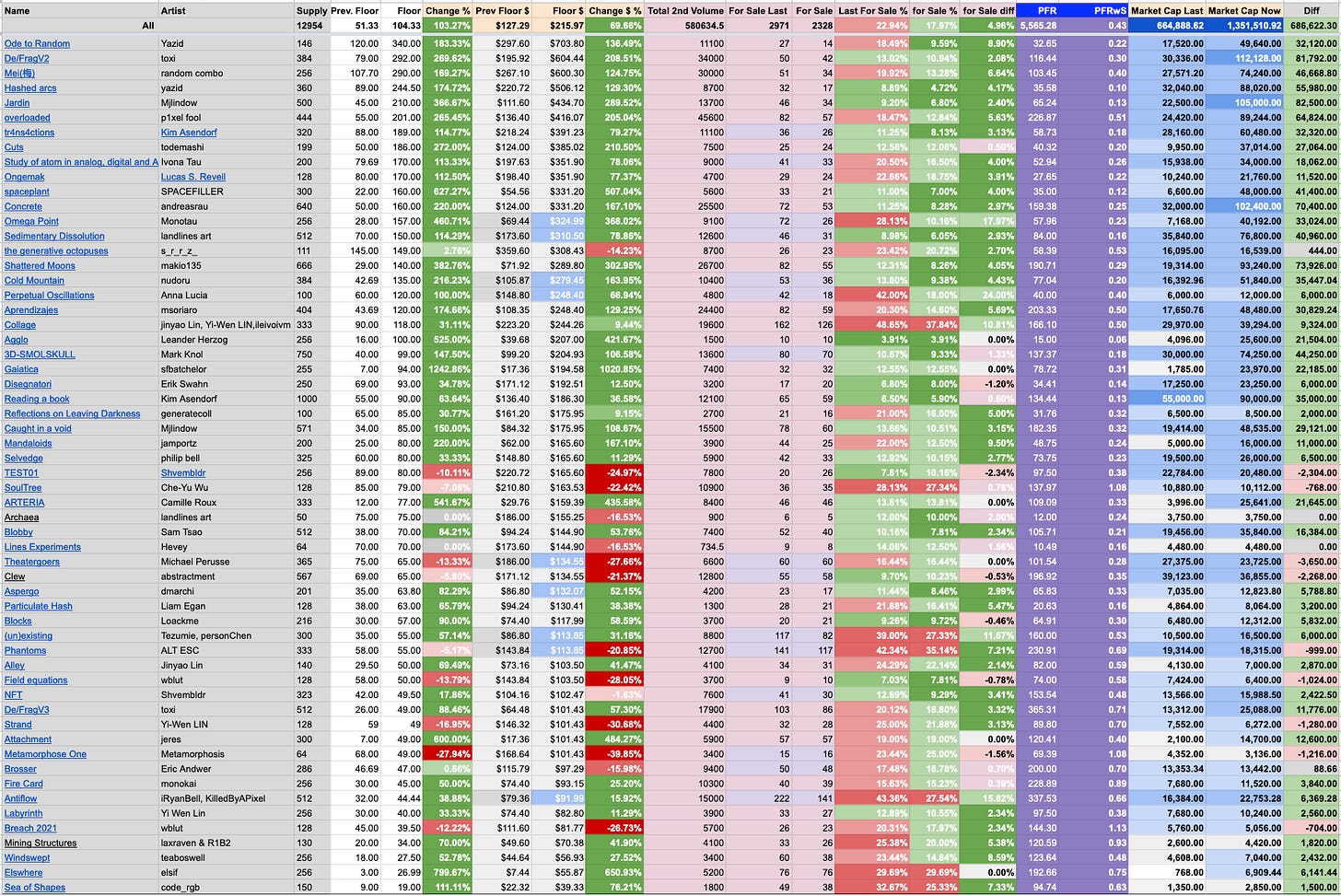Screen dimensions: 1341x896
Task: Select Reading a book's 55,000.00 cell
Action: click(1167, 399)
